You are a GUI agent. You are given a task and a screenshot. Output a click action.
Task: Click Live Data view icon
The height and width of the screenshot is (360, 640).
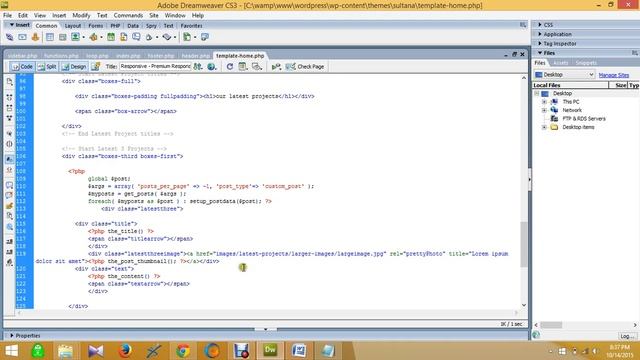[95, 67]
